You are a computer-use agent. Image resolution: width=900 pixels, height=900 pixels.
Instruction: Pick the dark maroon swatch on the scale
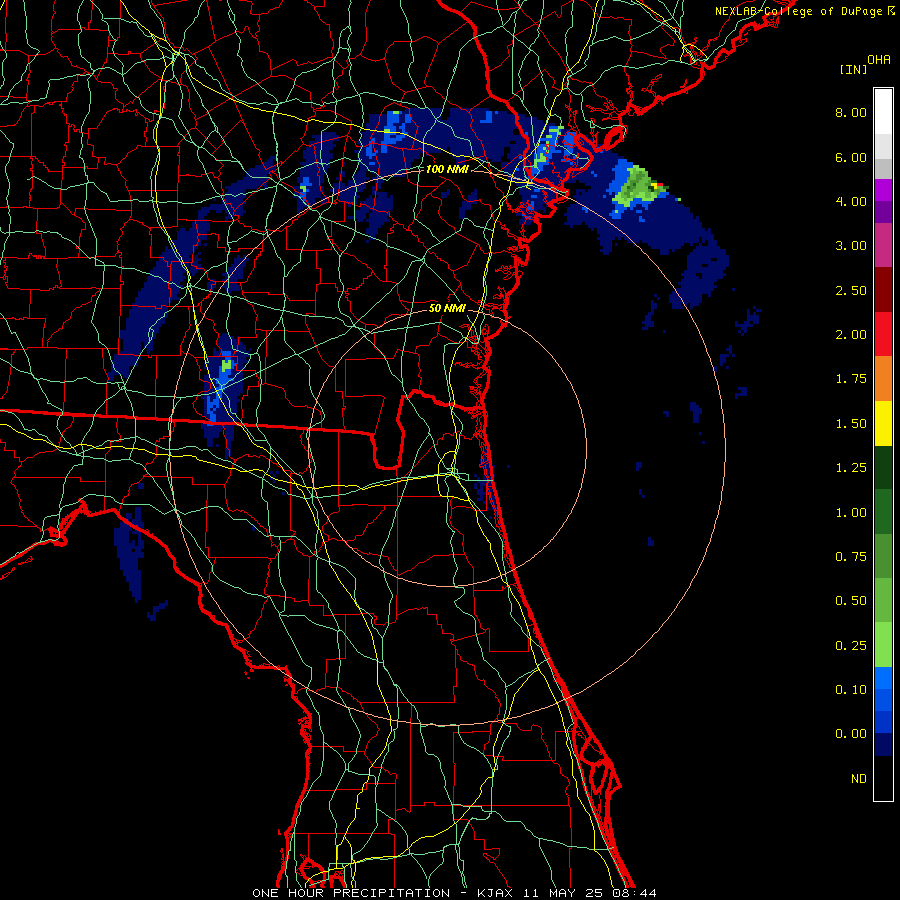click(883, 290)
